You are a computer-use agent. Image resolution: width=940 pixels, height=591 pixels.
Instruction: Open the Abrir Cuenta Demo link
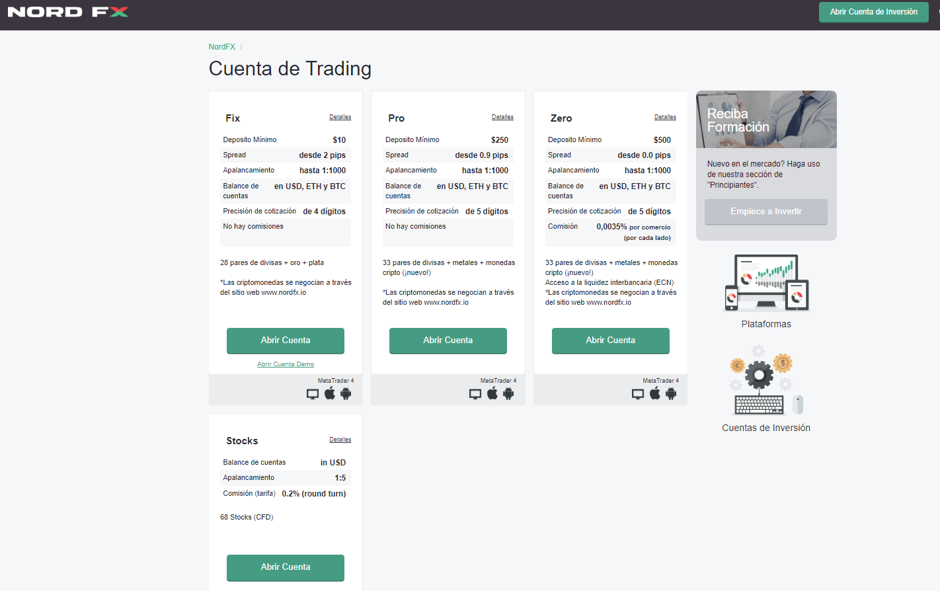point(285,363)
